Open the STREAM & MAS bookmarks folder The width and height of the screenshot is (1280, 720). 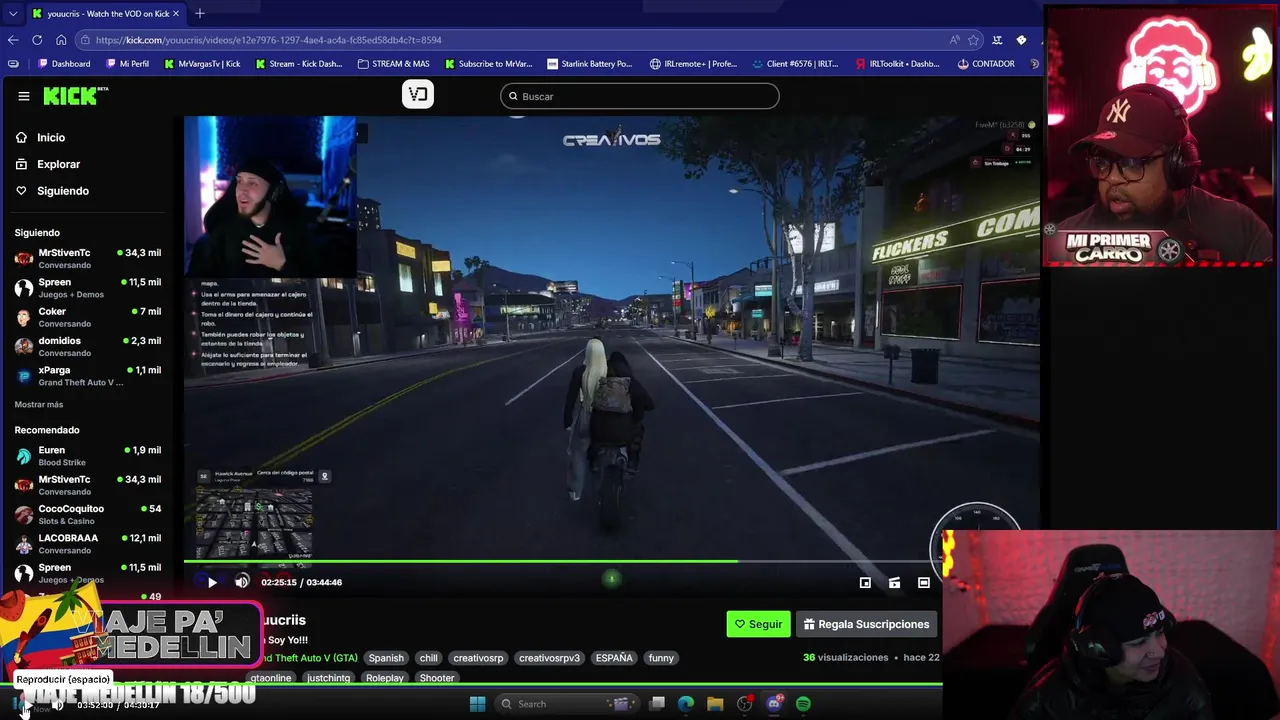[x=392, y=64]
